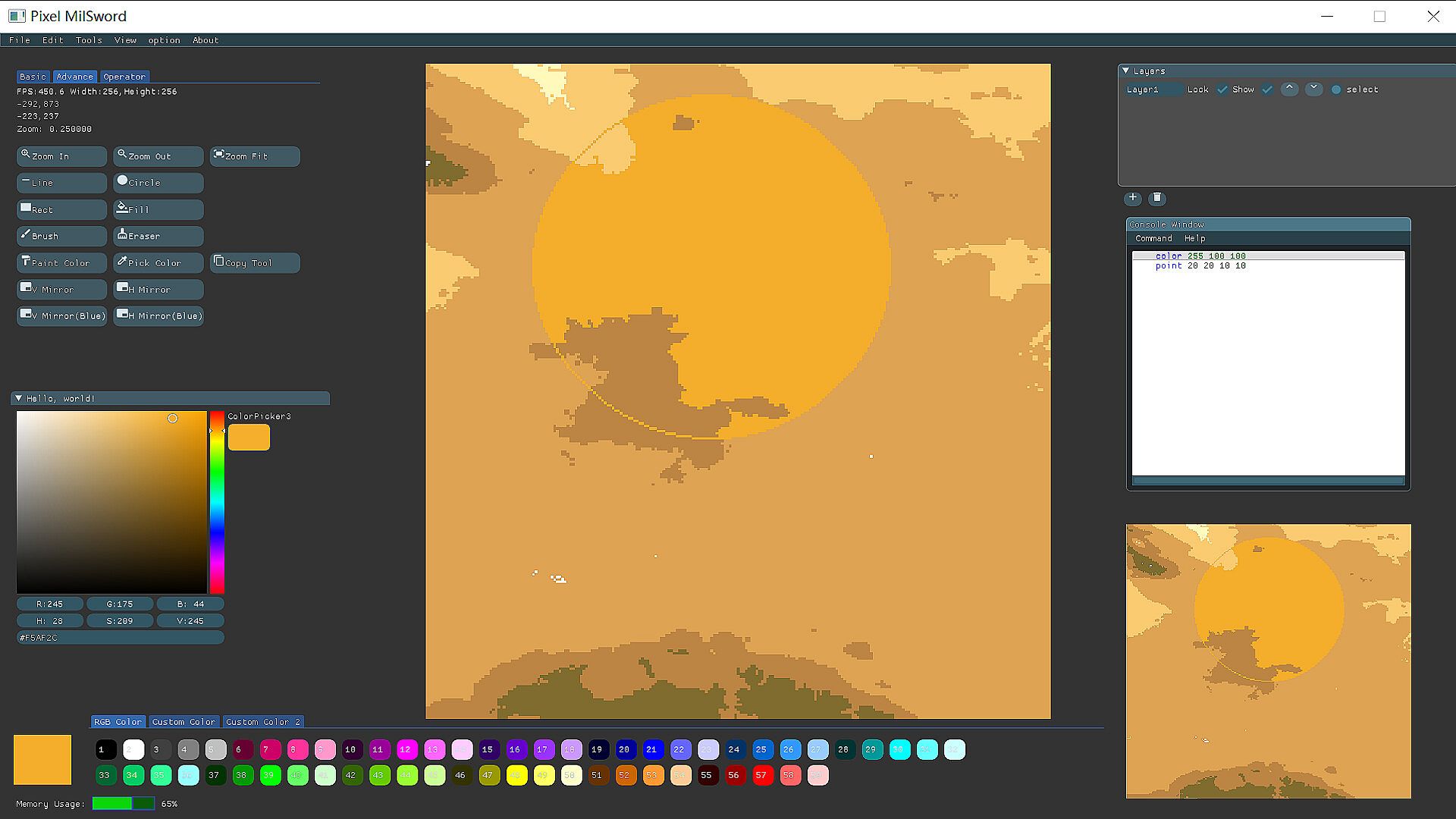
Task: Select the Eraser tool
Action: (x=158, y=236)
